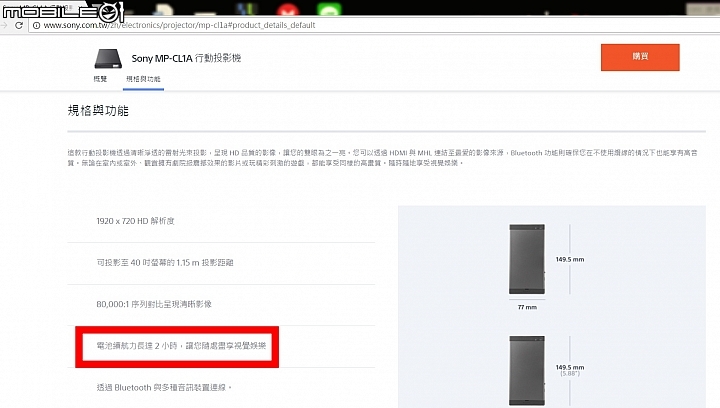Select the 1920 x 720 HD 解析度 row

[x=221, y=221]
